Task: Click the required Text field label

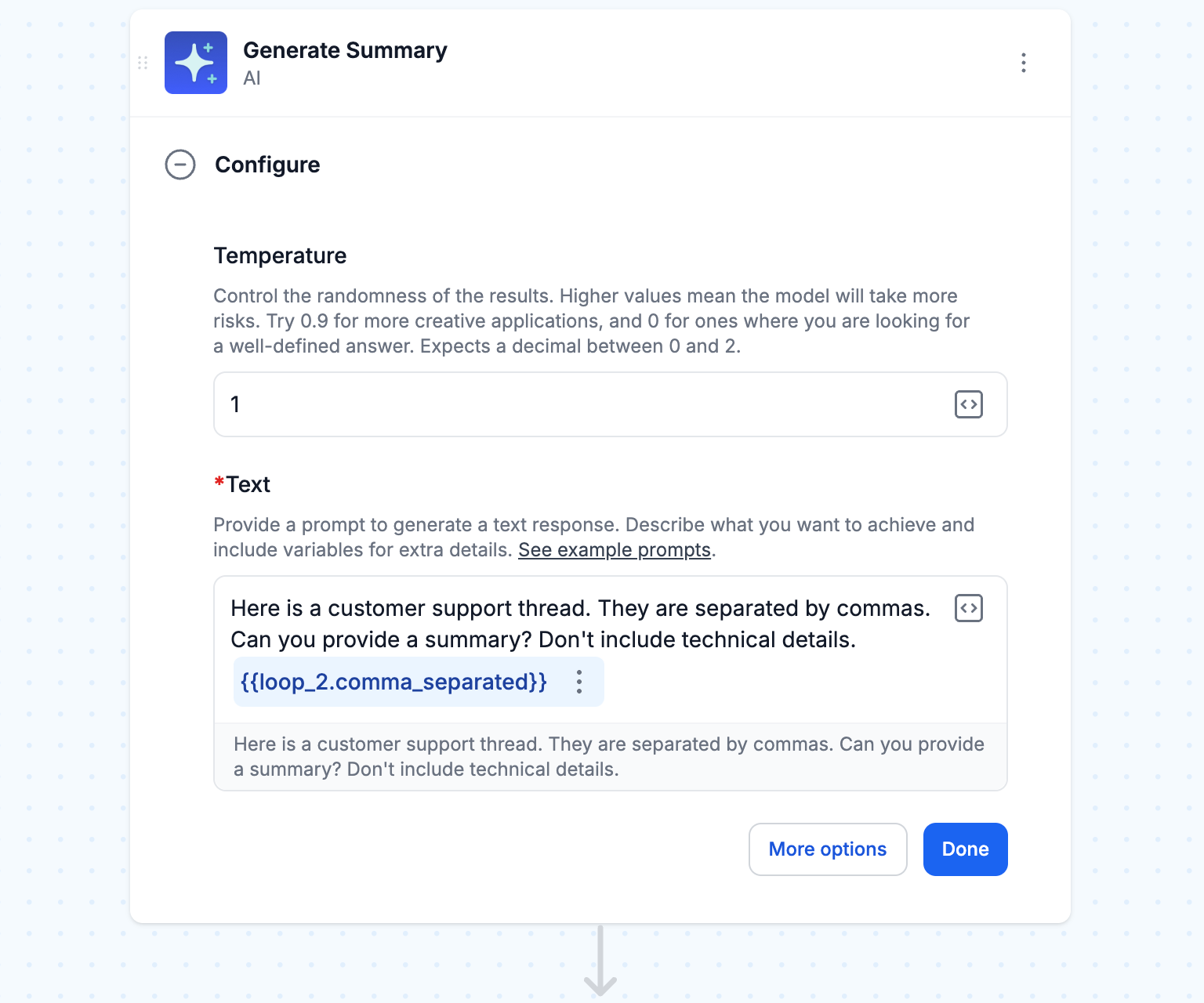Action: [x=242, y=484]
